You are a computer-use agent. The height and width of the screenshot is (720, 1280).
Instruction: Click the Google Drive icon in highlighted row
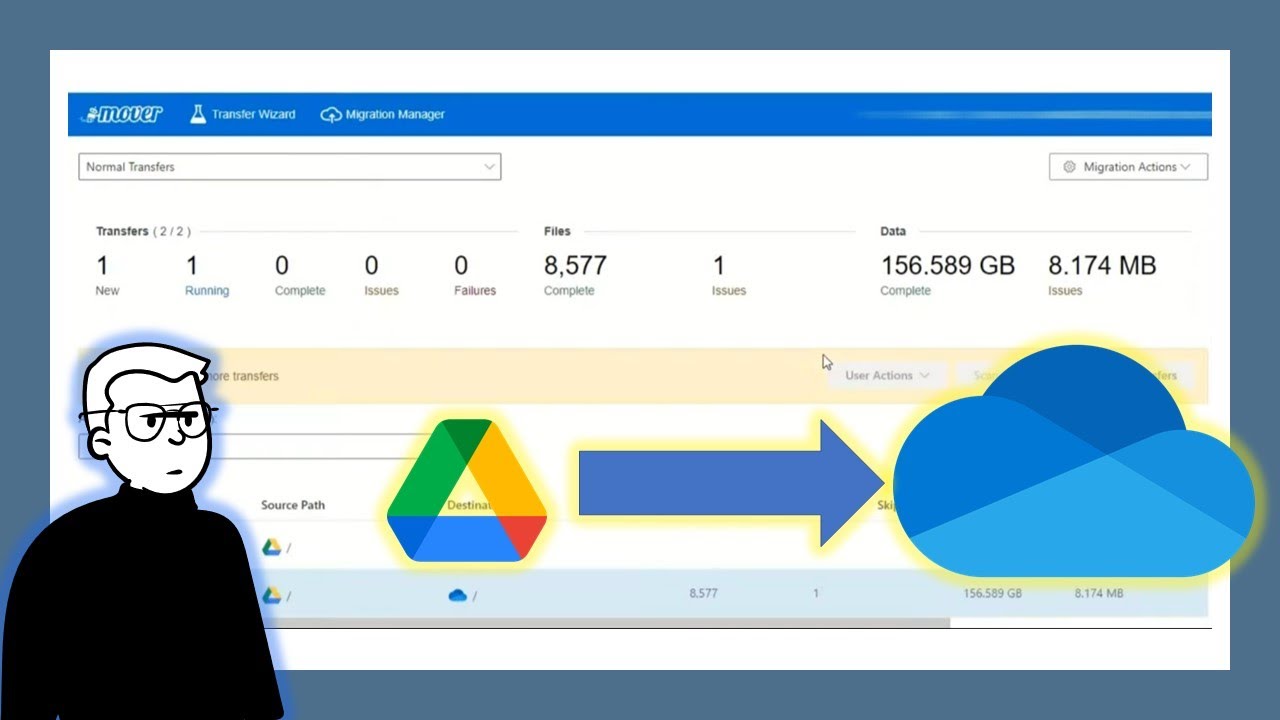coord(271,595)
